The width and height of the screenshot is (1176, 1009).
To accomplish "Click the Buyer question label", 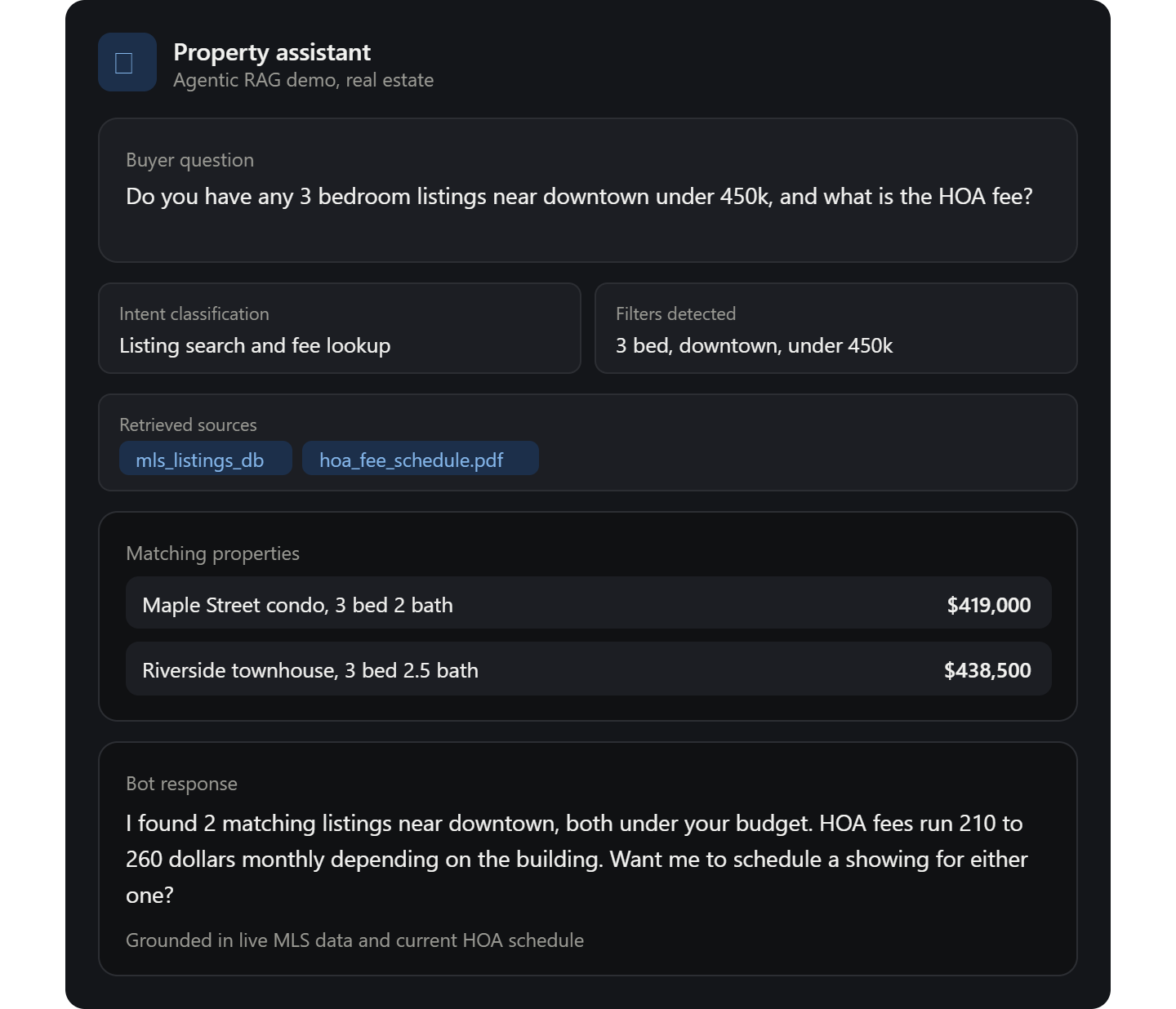I will click(189, 160).
